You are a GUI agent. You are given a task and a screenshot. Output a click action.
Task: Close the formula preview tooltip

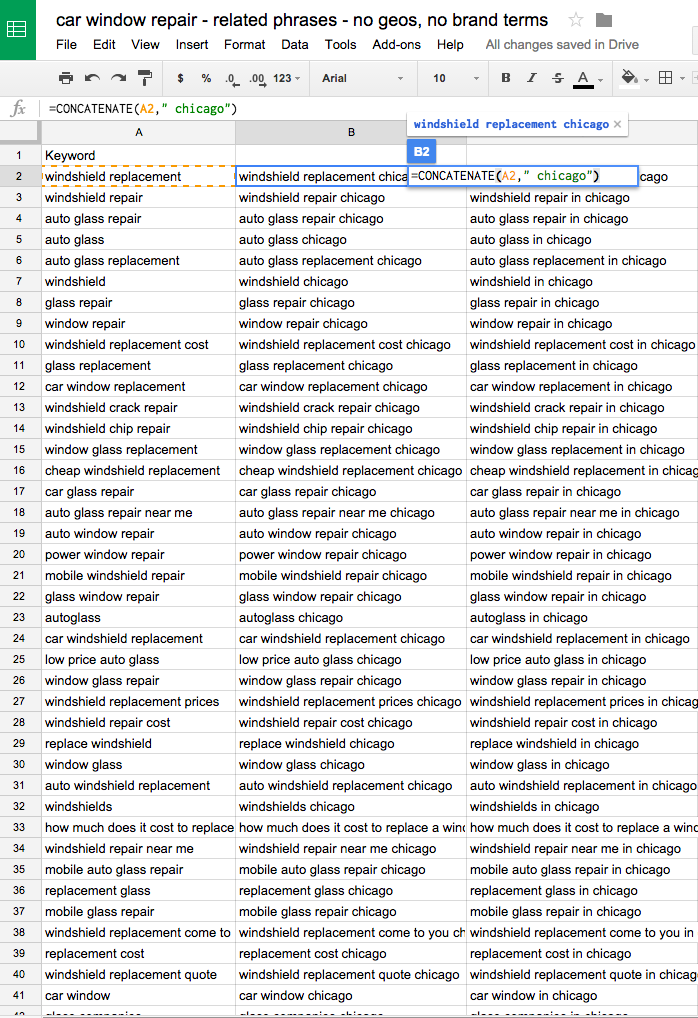(618, 124)
